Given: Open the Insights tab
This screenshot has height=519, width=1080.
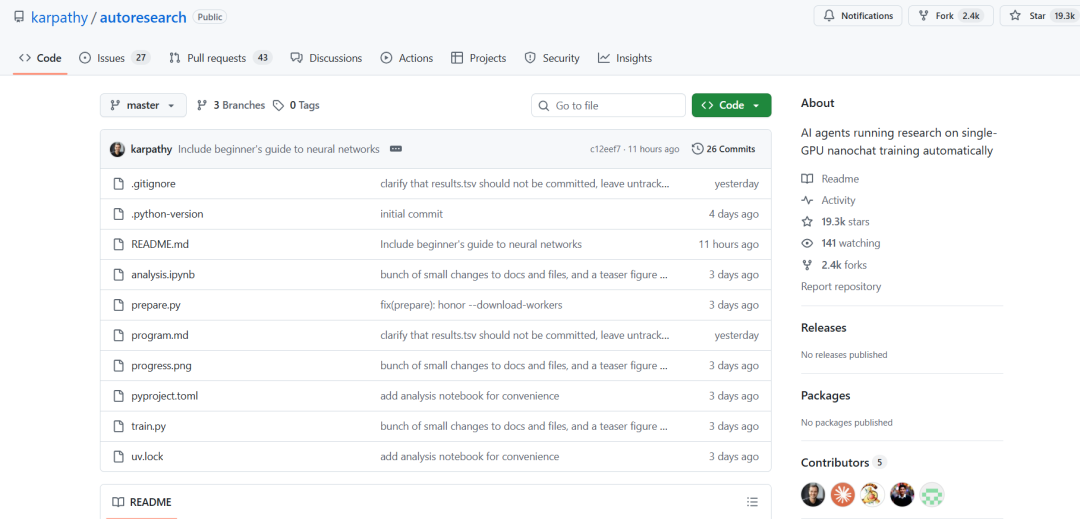Looking at the screenshot, I should [625, 58].
